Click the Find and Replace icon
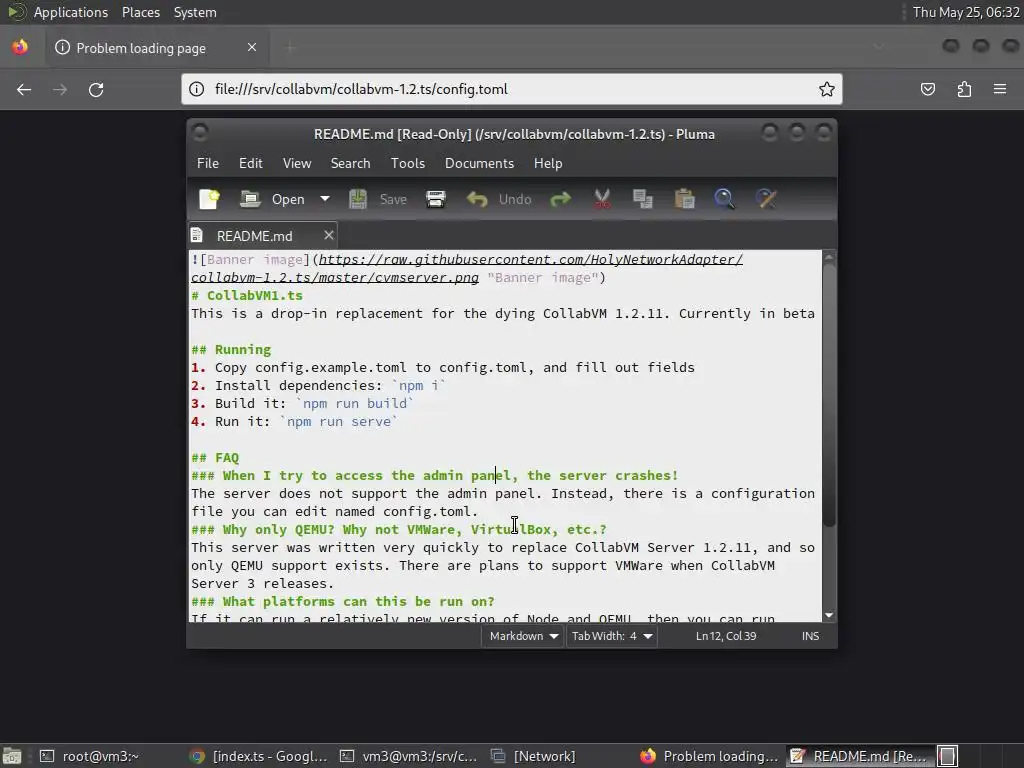1024x768 pixels. 766,199
